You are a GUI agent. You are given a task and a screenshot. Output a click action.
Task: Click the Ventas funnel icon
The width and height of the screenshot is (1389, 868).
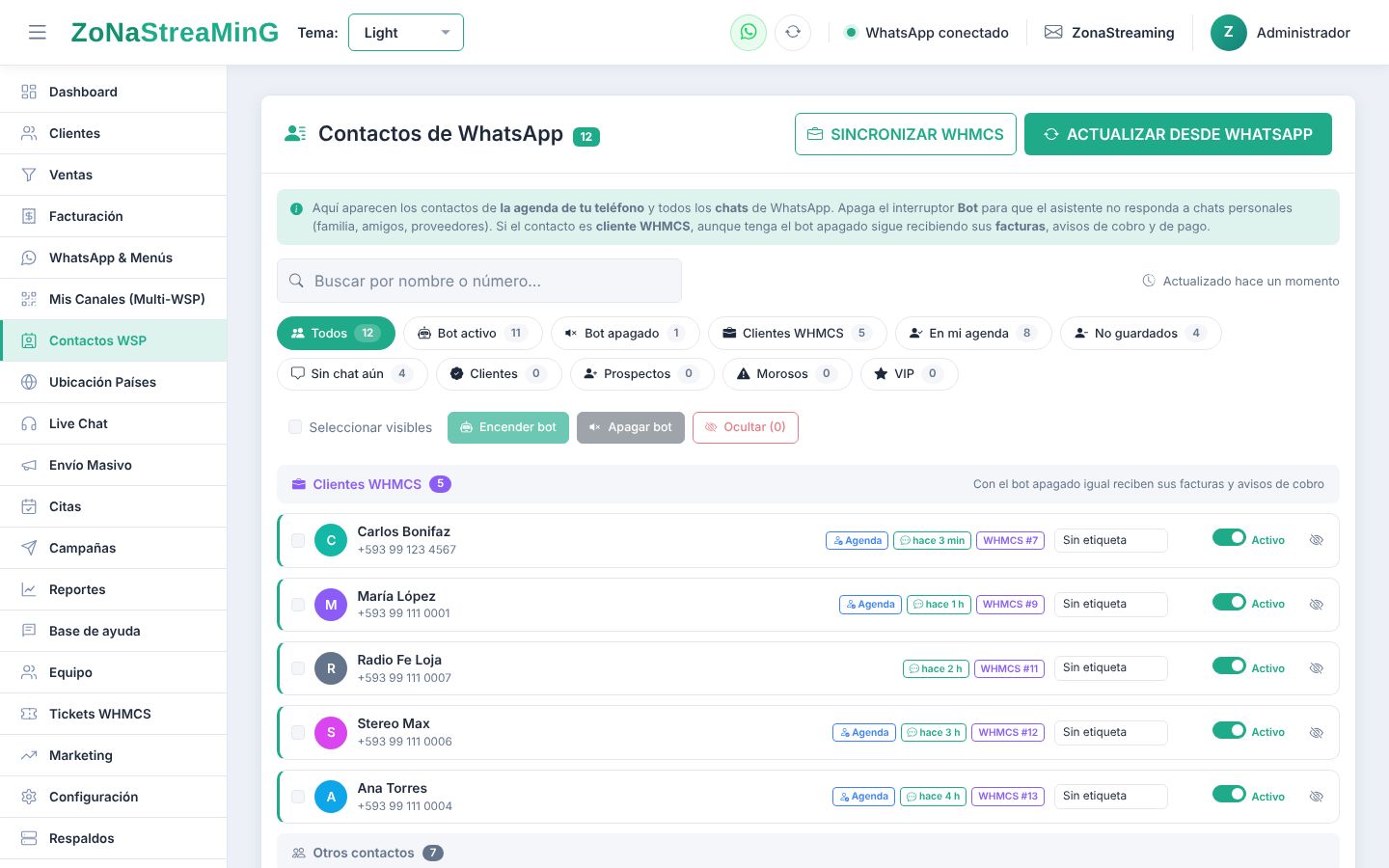pyautogui.click(x=29, y=175)
